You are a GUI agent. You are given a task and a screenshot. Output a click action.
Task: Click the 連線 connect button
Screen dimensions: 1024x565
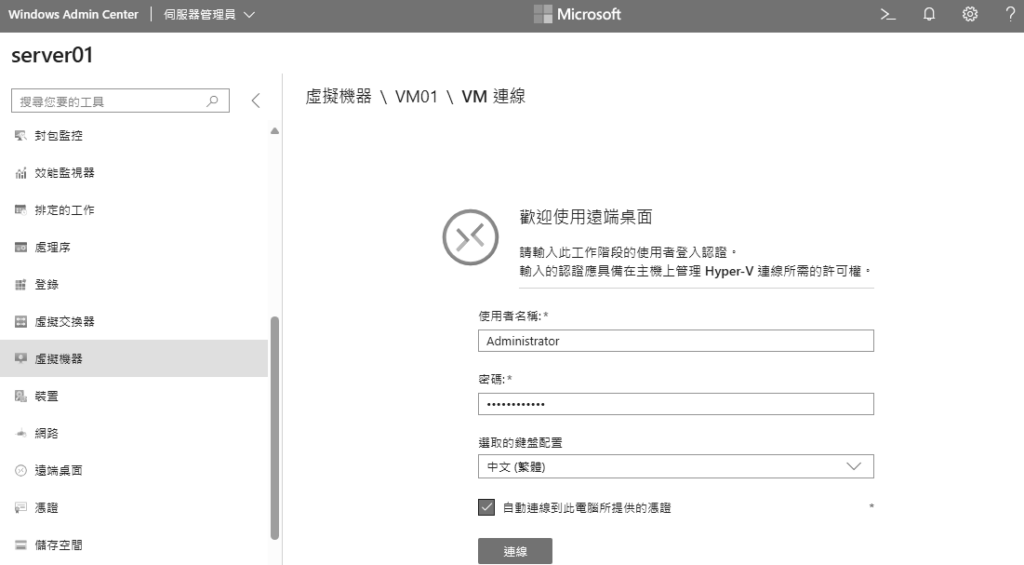tap(515, 551)
